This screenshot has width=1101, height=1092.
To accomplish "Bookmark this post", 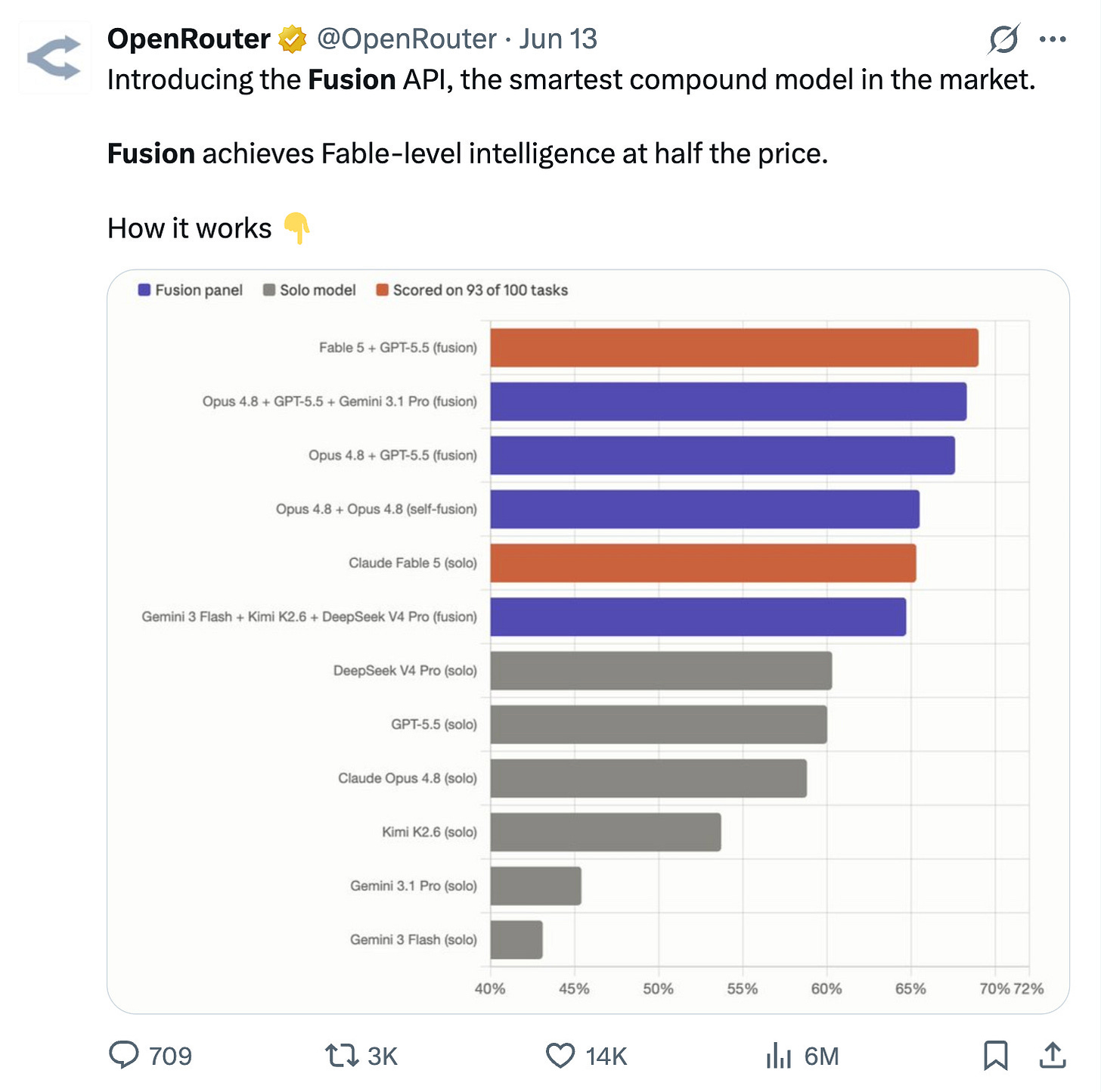I will tap(995, 1055).
